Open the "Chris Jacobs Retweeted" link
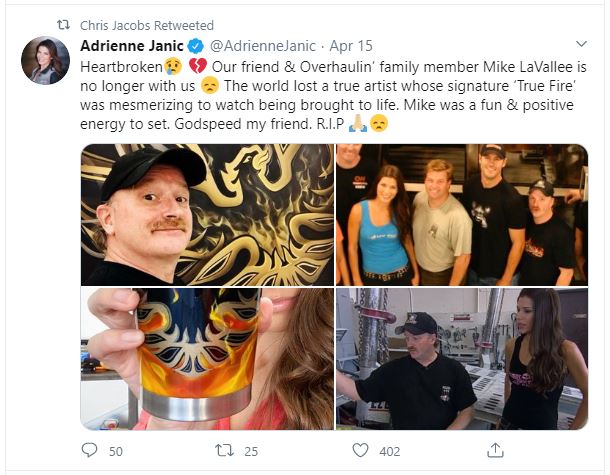 (x=147, y=24)
